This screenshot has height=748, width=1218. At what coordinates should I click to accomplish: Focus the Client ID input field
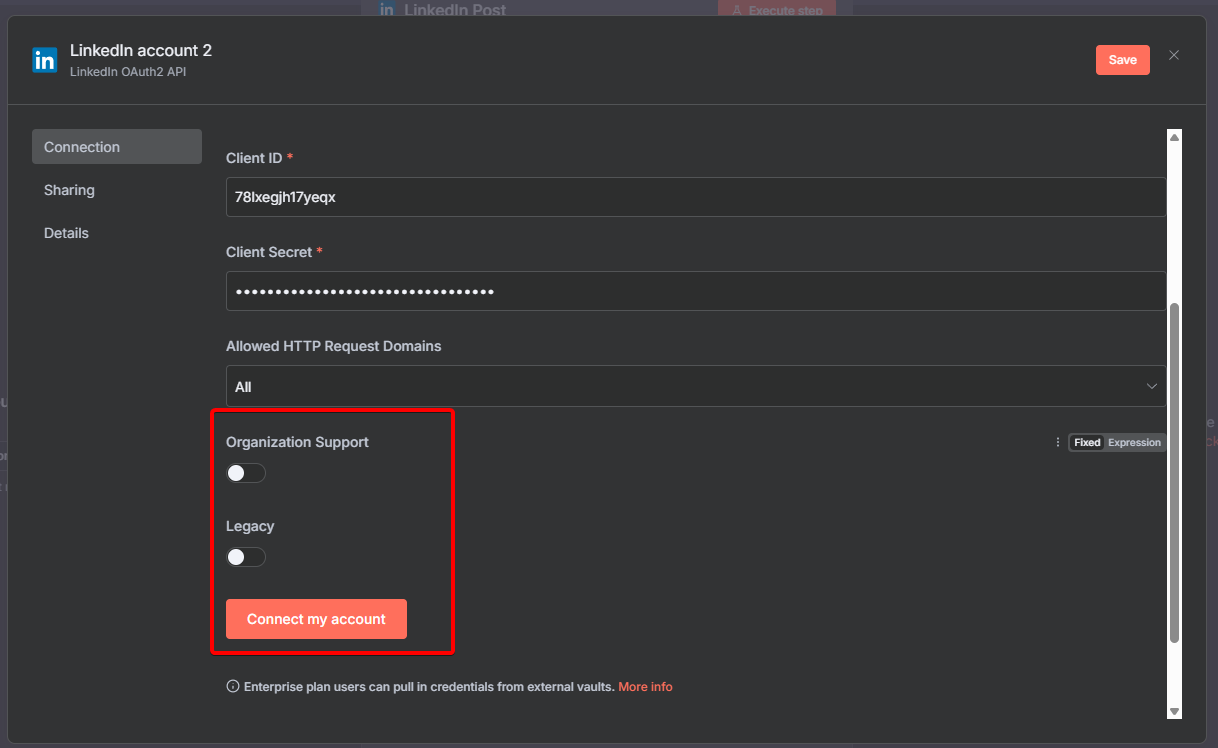pyautogui.click(x=695, y=197)
